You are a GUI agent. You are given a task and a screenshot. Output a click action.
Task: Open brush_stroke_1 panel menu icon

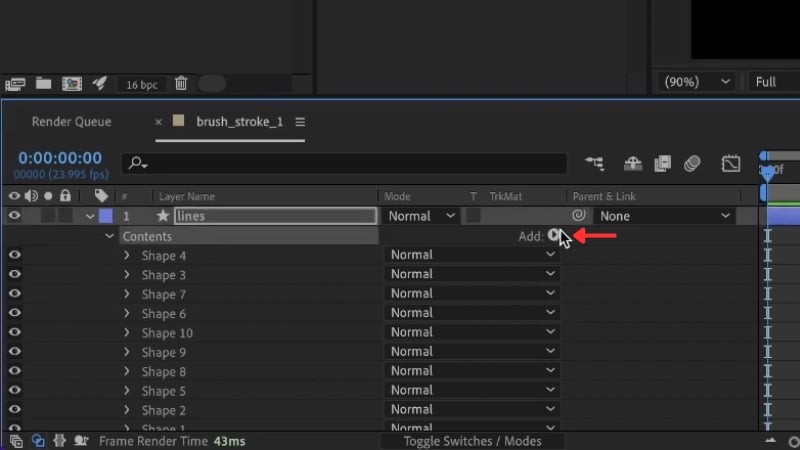tap(300, 122)
